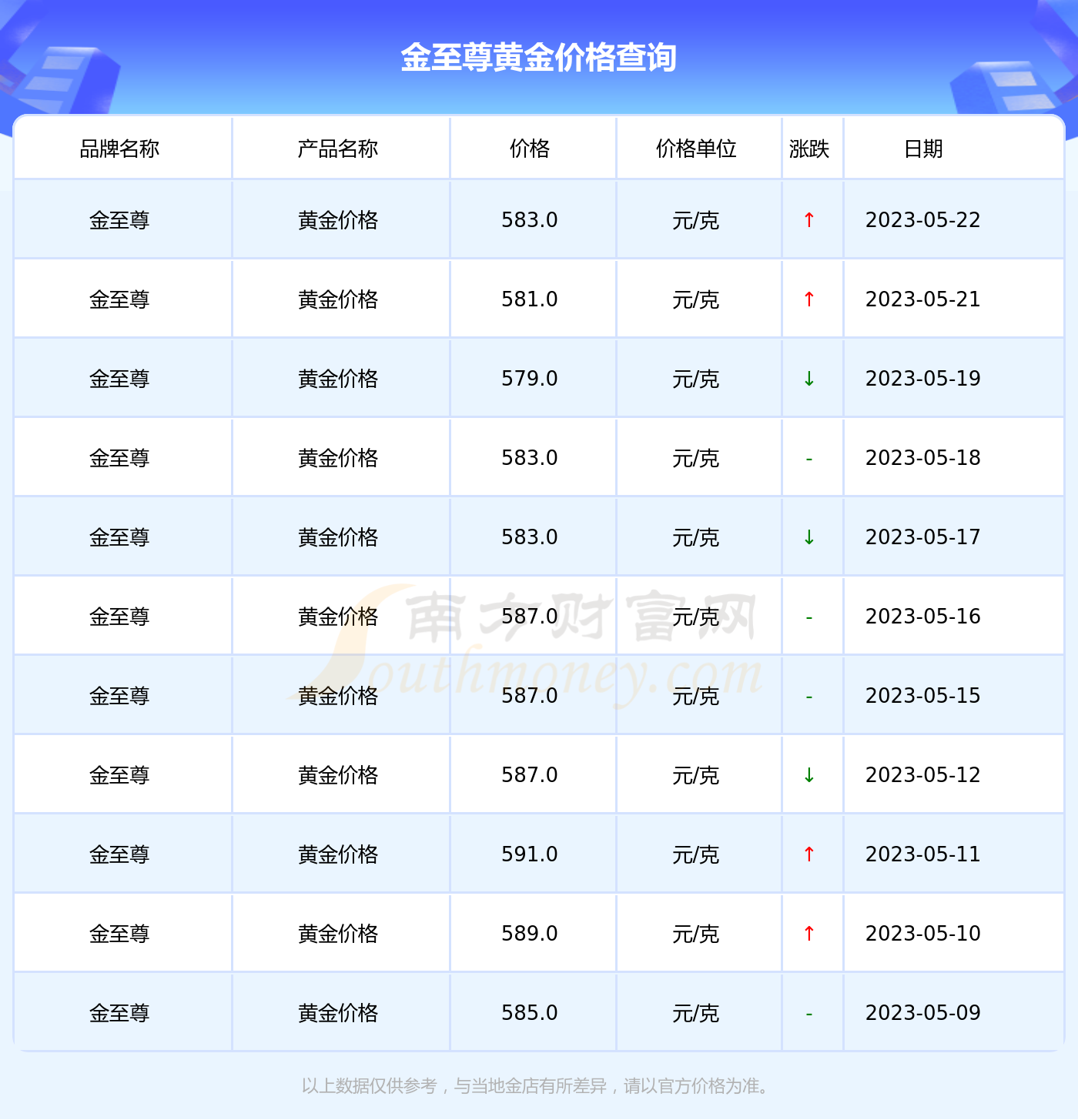Screen dimensions: 1078x1120
Task: Click 黄金价格 product in the 2023-05-18 row
Action: tap(338, 459)
